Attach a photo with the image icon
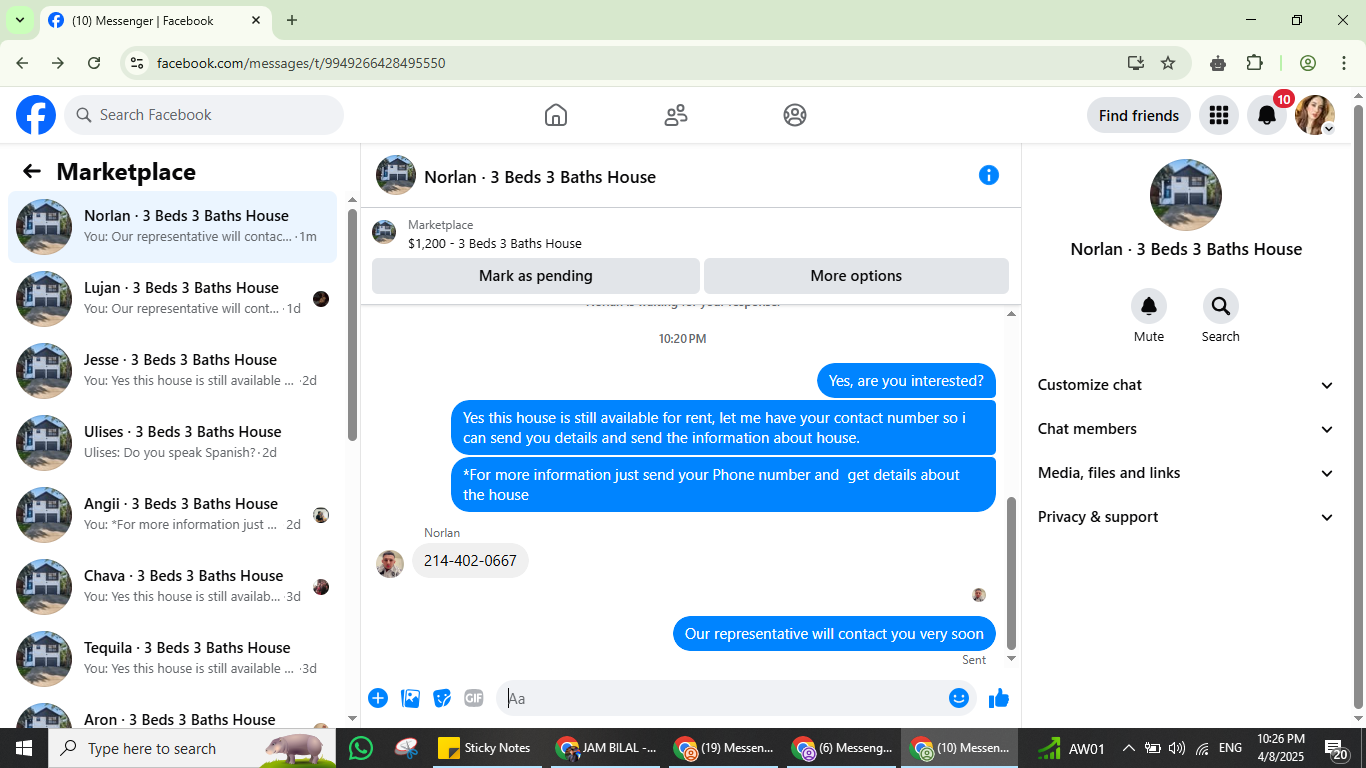This screenshot has height=768, width=1366. pos(410,698)
